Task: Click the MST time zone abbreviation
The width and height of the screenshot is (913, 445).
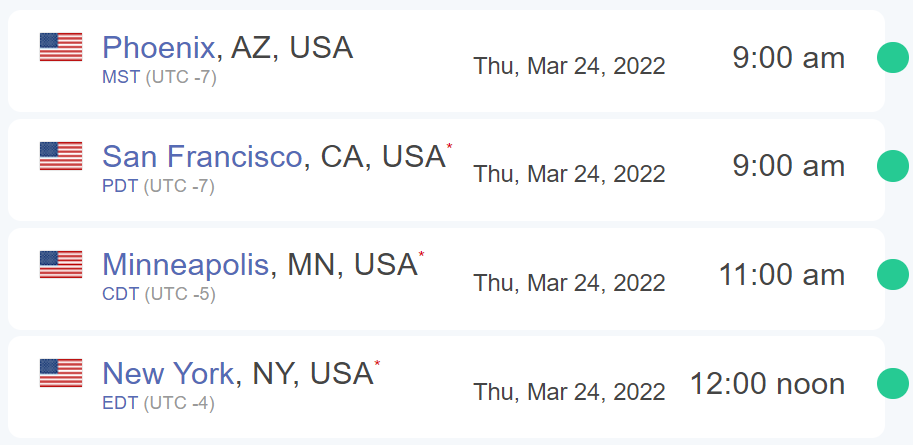Action: point(121,77)
